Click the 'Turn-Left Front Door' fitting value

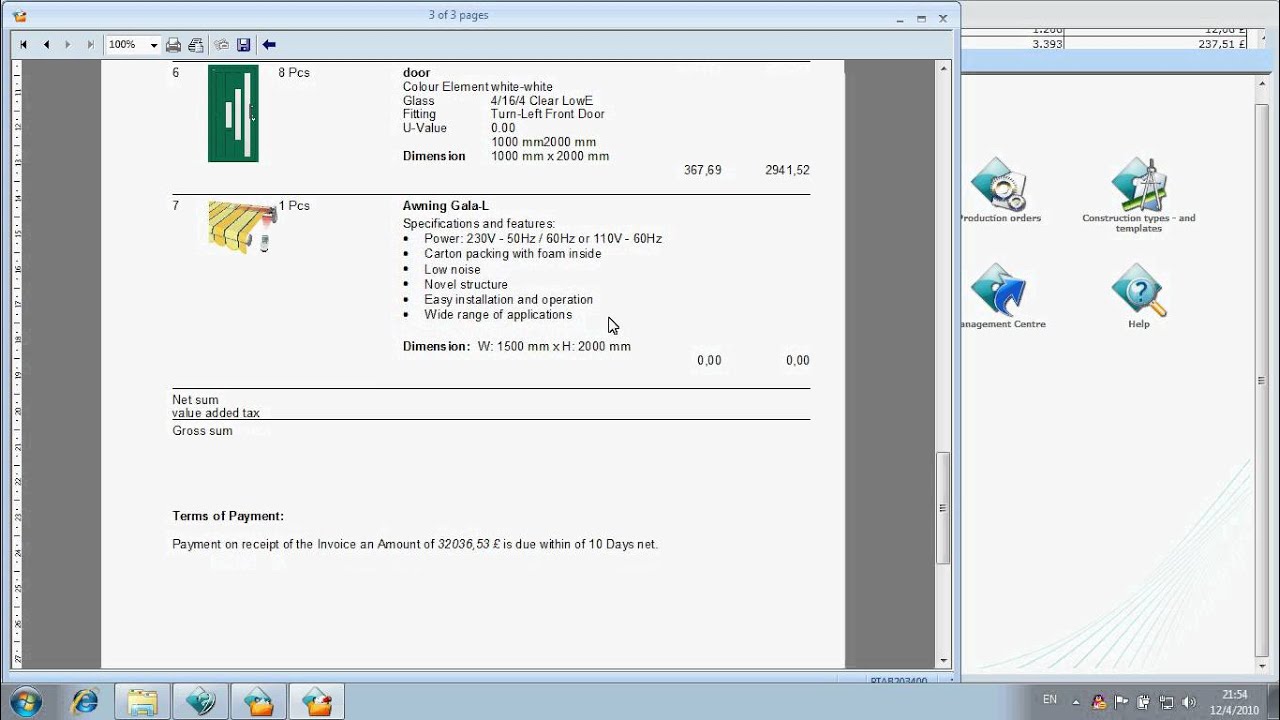click(x=548, y=114)
